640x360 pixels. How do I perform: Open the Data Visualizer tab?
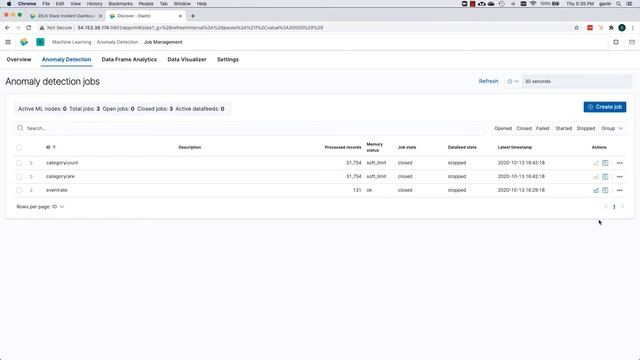[187, 60]
